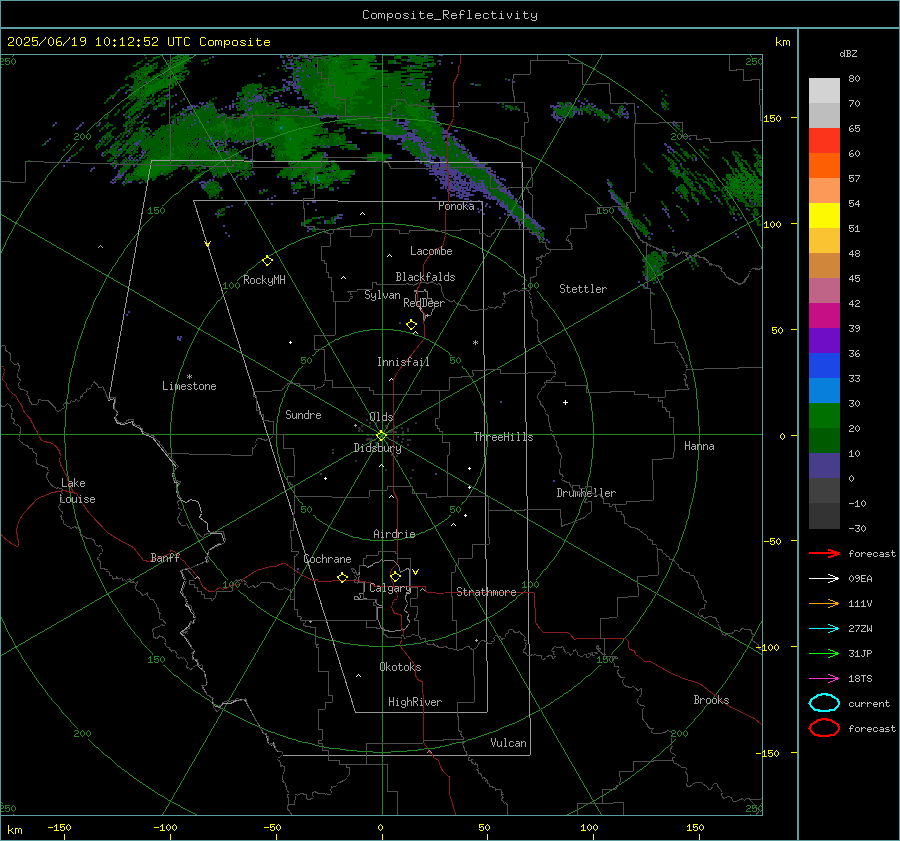900x841 pixels.
Task: Click the magenta 18TS arrow in legend
Action: [824, 679]
